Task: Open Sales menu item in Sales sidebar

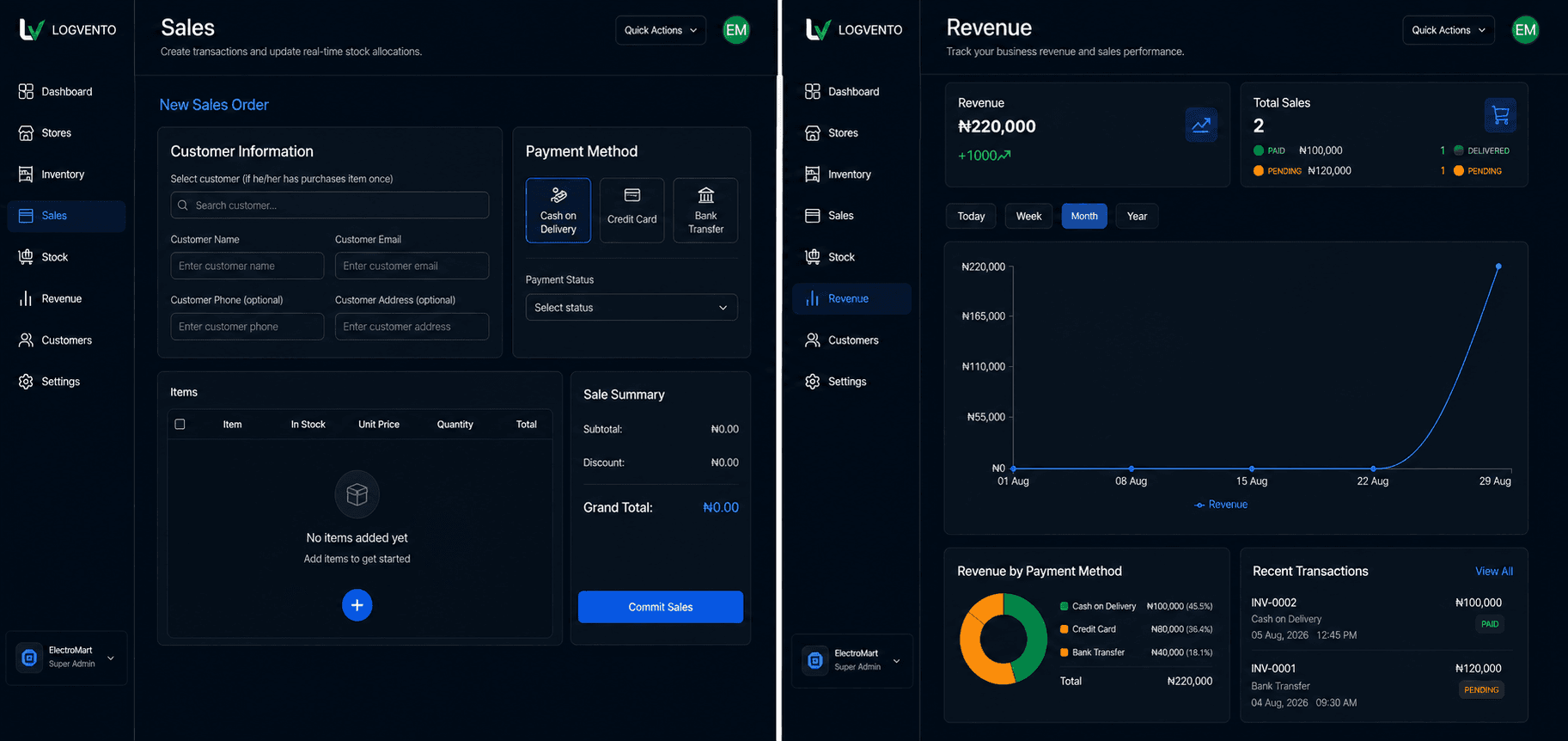Action: click(x=66, y=216)
